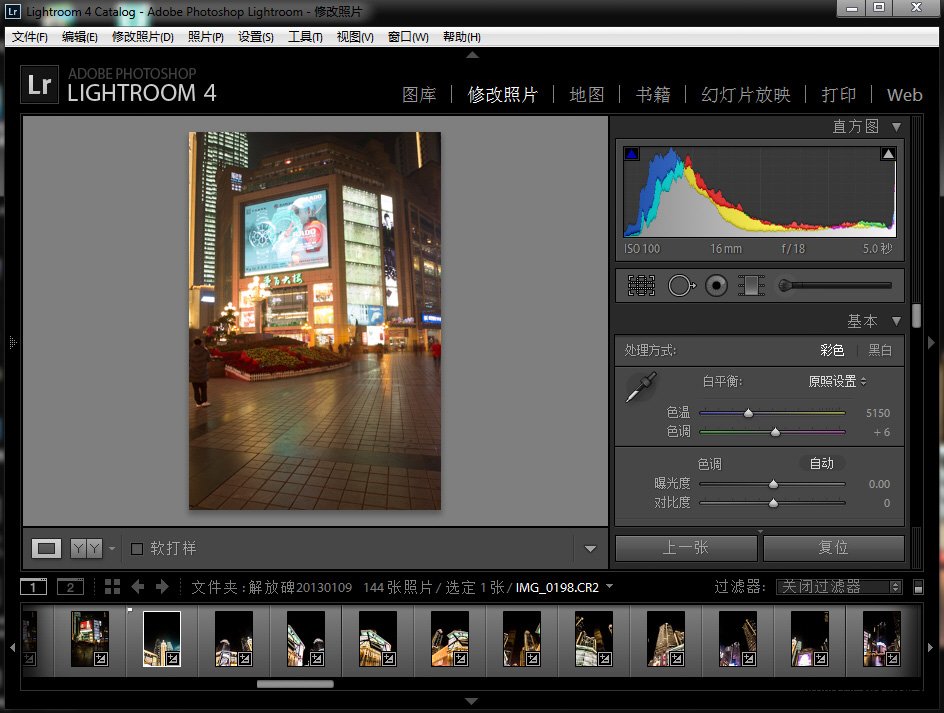Select the White Balance eyedropper
Image resolution: width=944 pixels, height=713 pixels.
(x=640, y=388)
